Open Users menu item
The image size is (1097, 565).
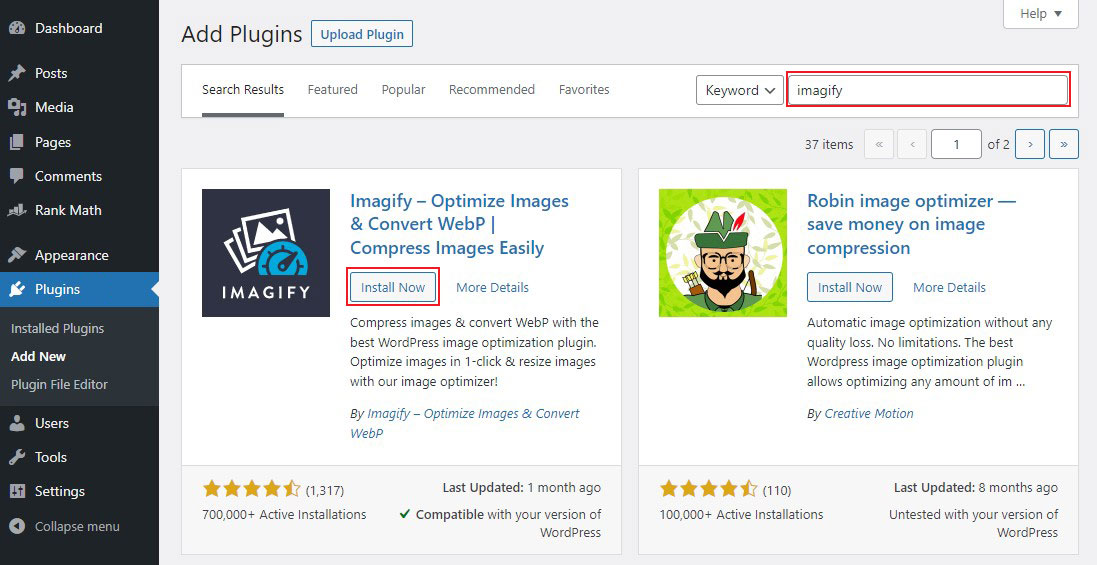point(79,423)
